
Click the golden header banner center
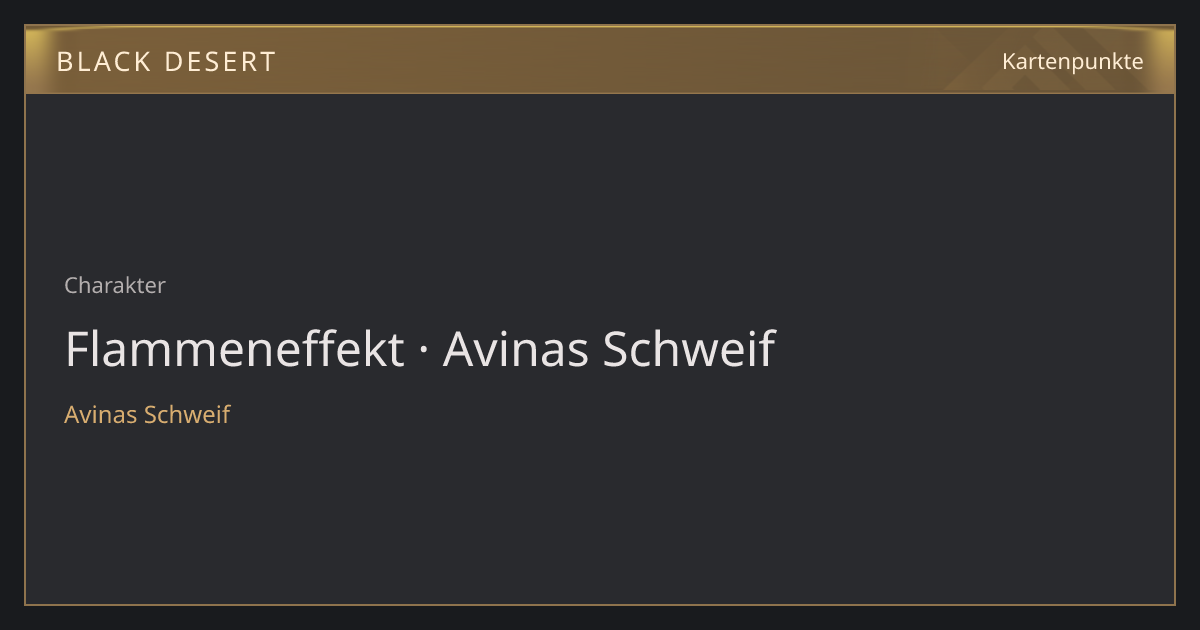pos(600,60)
